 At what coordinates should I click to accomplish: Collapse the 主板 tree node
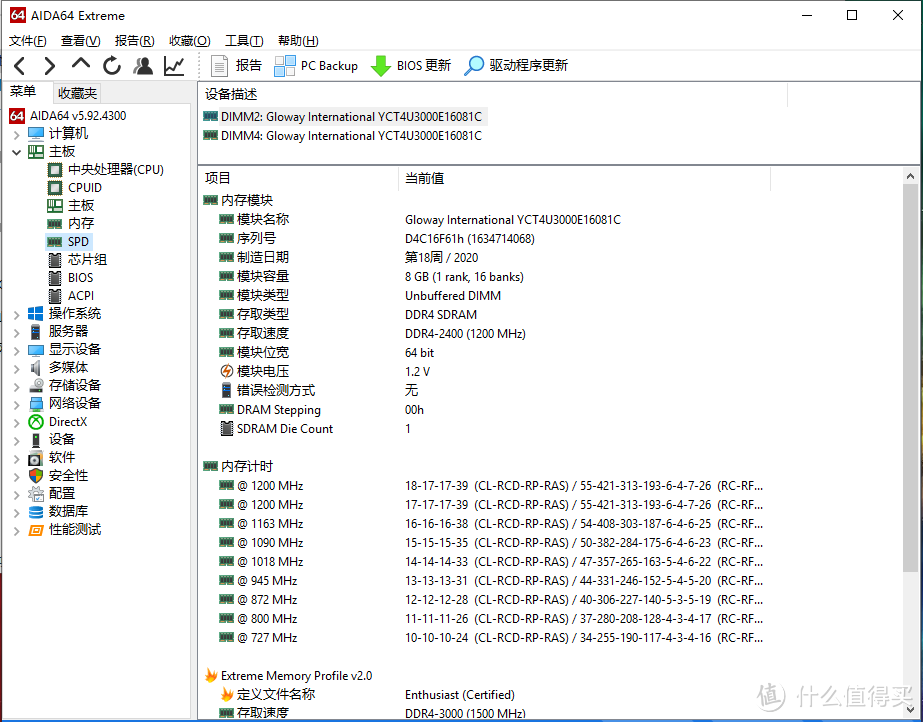click(16, 152)
